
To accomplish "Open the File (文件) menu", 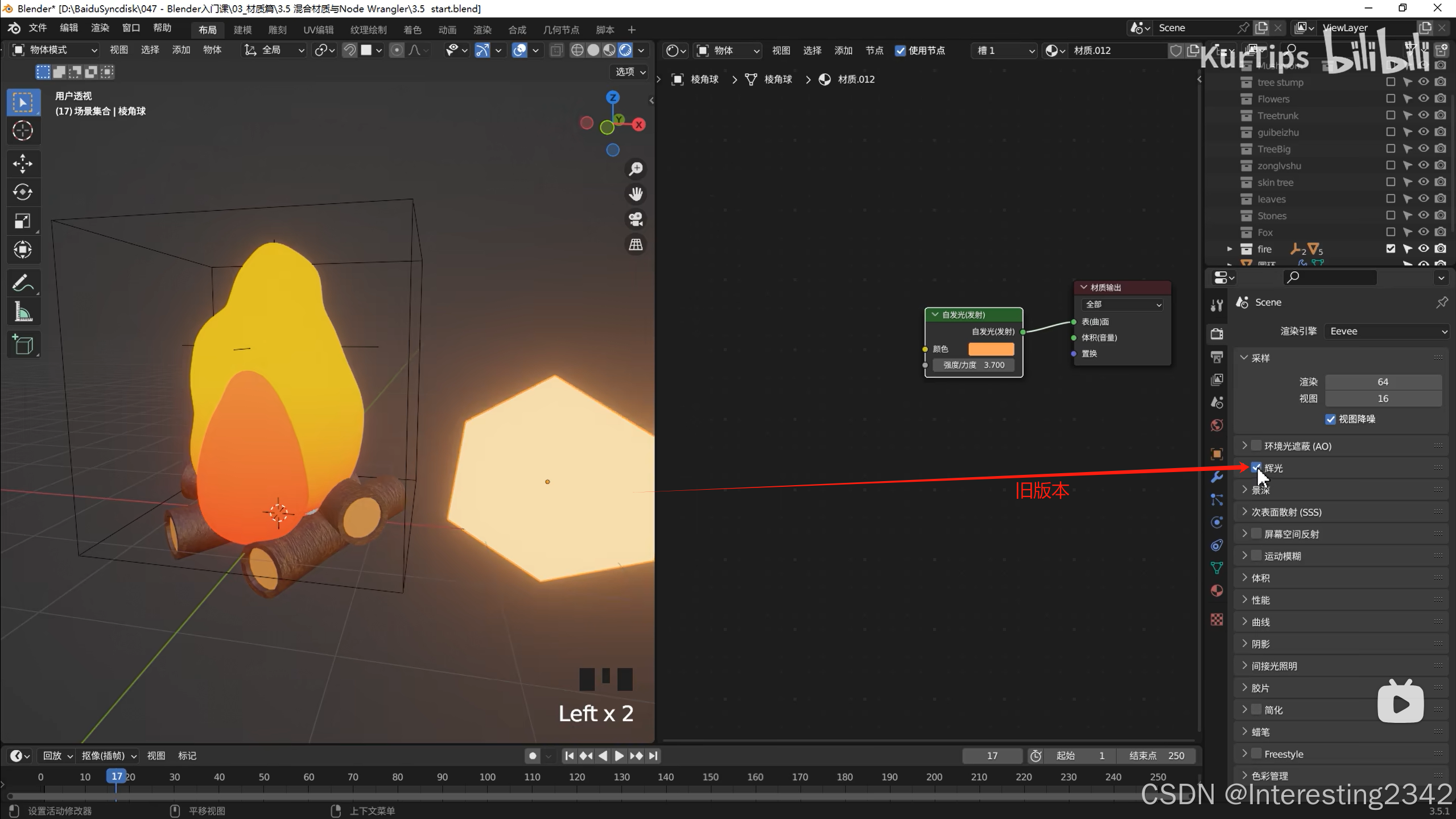I will click(38, 28).
